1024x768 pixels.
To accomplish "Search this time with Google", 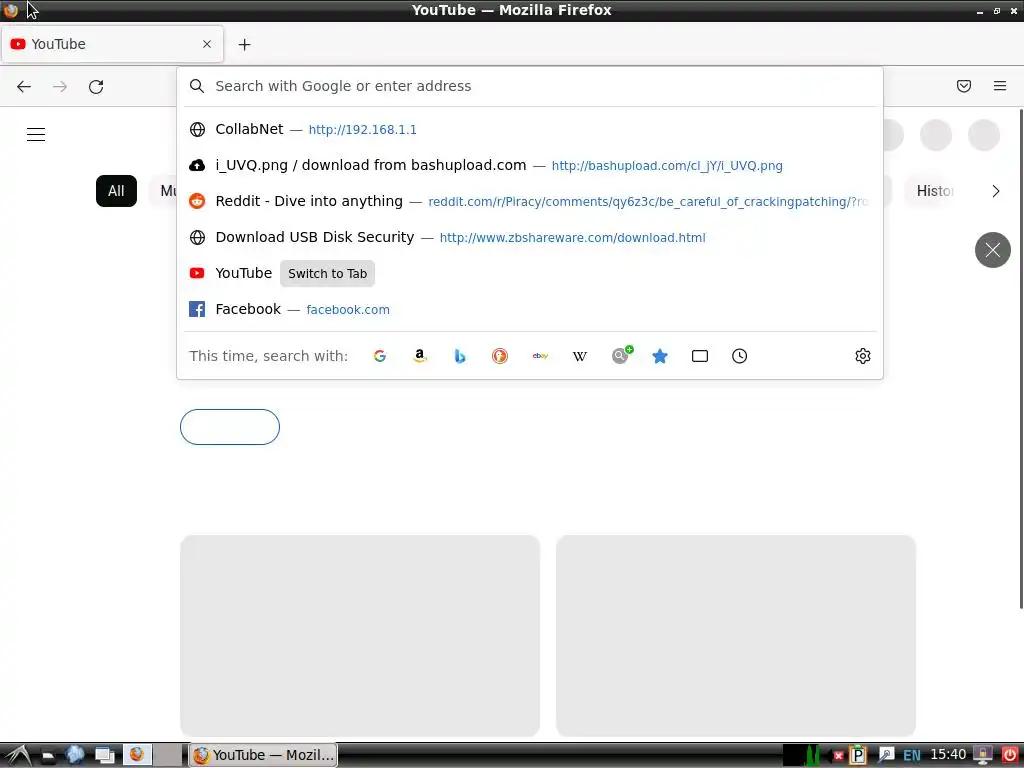I will [x=380, y=356].
